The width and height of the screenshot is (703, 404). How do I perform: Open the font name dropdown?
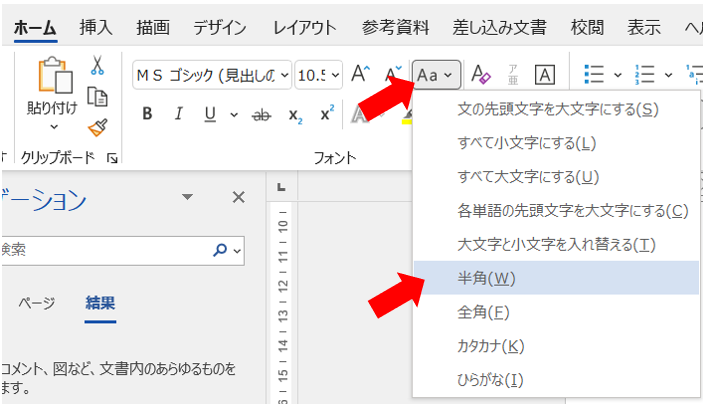coord(285,75)
